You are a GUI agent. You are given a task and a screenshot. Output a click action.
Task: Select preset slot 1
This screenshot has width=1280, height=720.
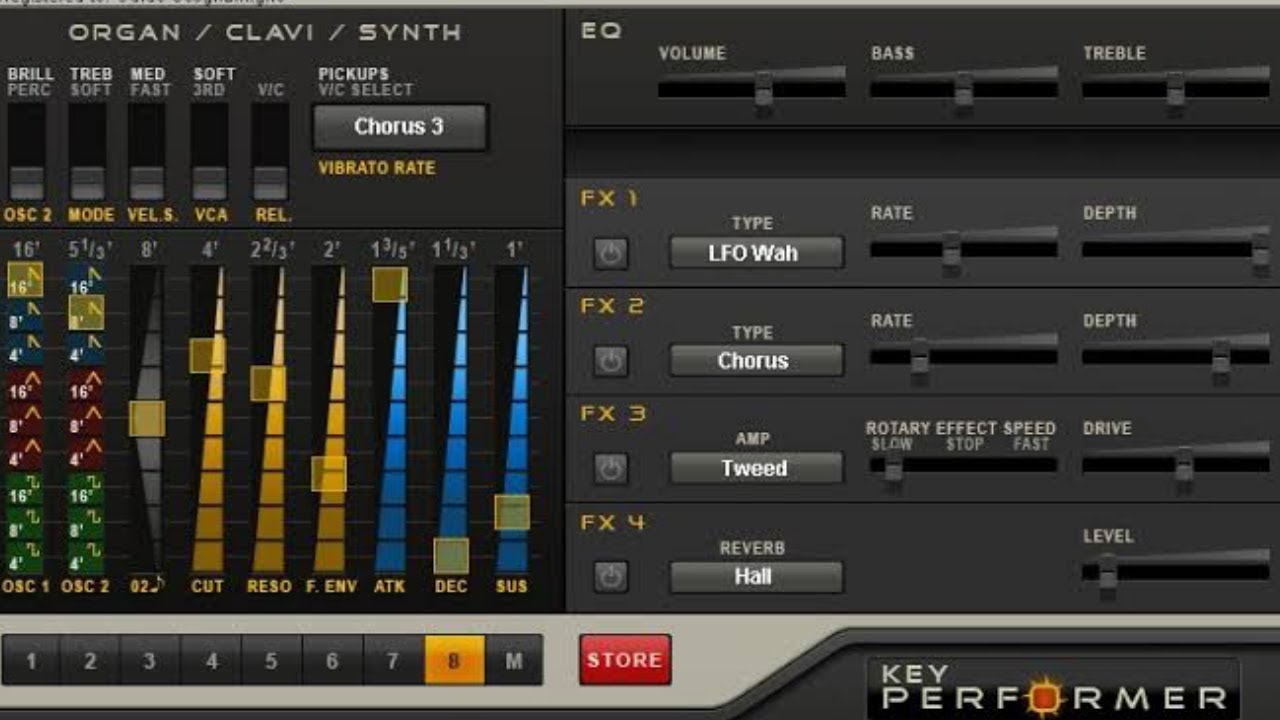click(31, 660)
